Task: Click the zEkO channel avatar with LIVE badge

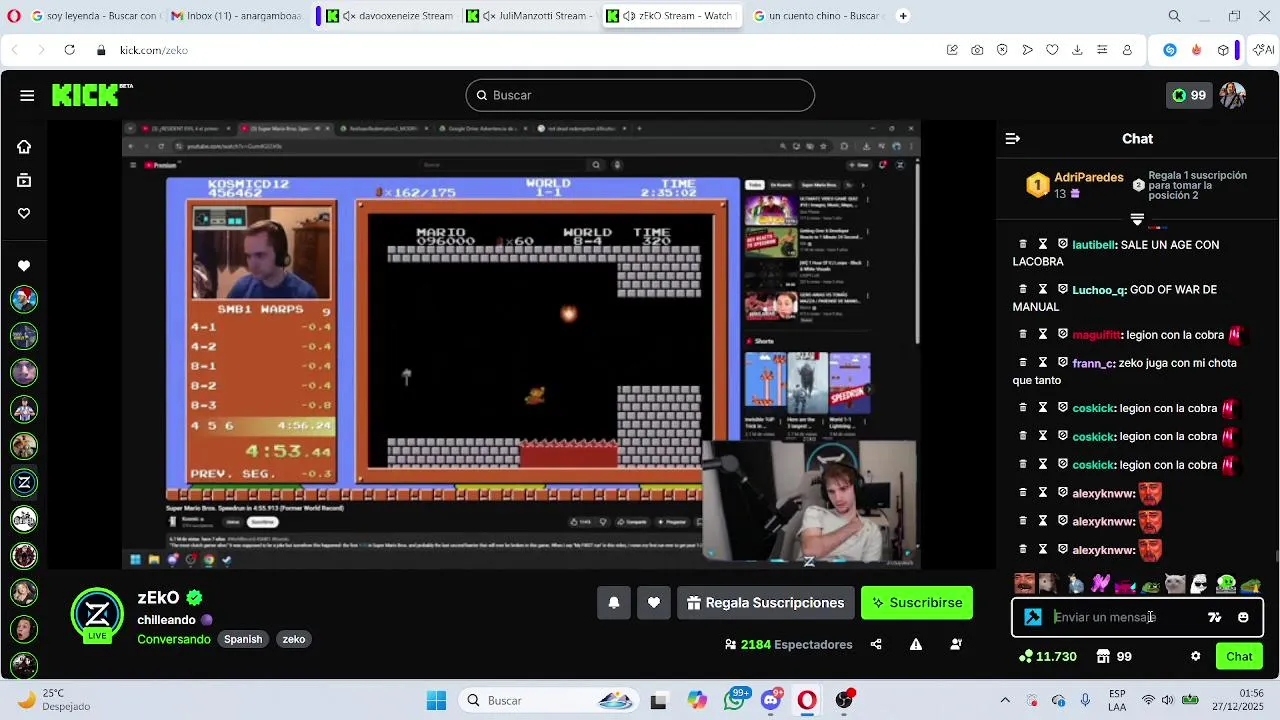Action: [x=97, y=614]
